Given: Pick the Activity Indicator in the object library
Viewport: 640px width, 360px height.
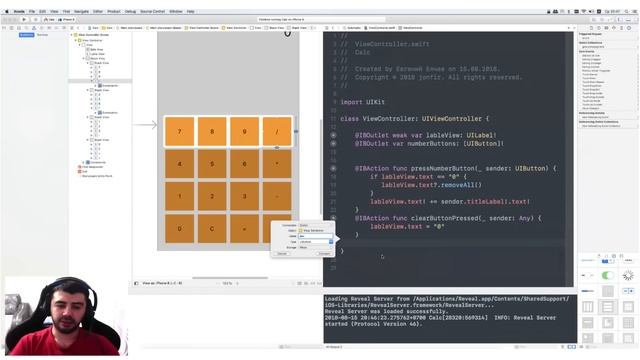Looking at the screenshot, I should coord(628,276).
